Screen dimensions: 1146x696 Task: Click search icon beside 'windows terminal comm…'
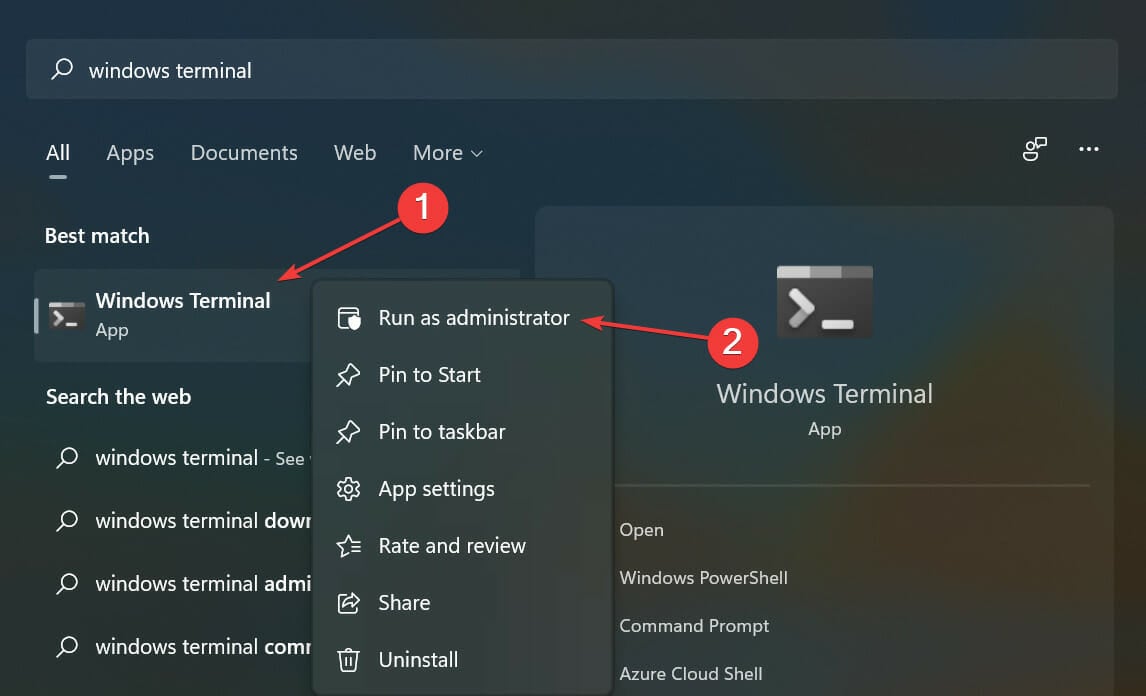click(67, 646)
